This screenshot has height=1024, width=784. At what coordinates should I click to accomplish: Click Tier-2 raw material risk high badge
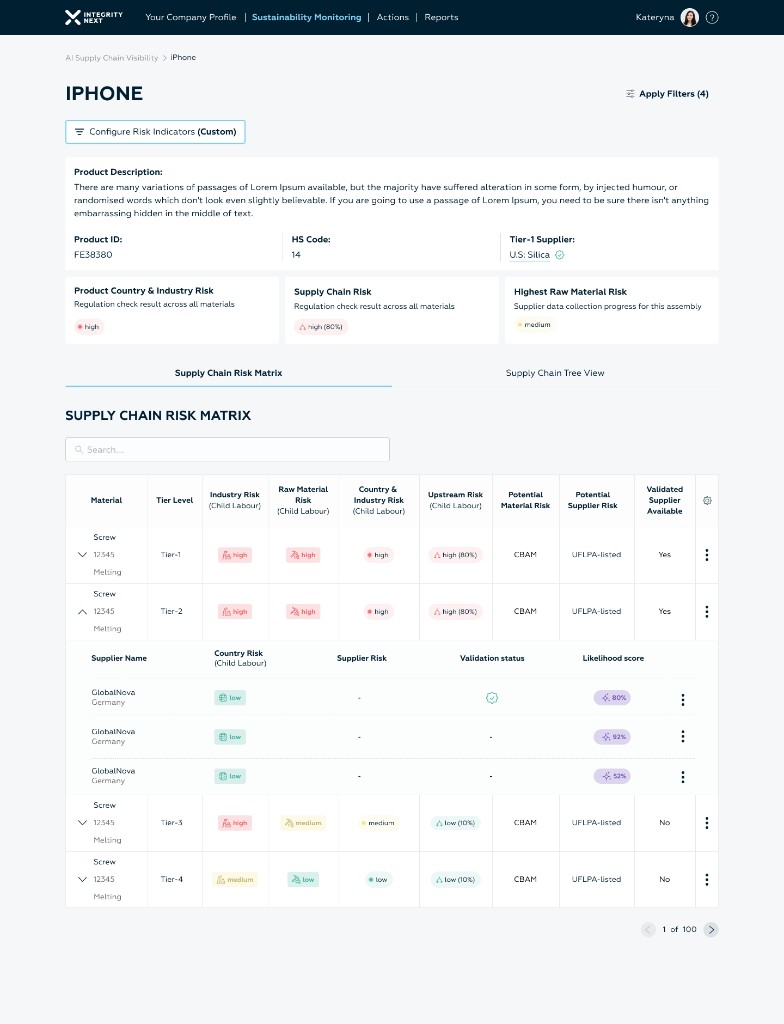pos(303,612)
